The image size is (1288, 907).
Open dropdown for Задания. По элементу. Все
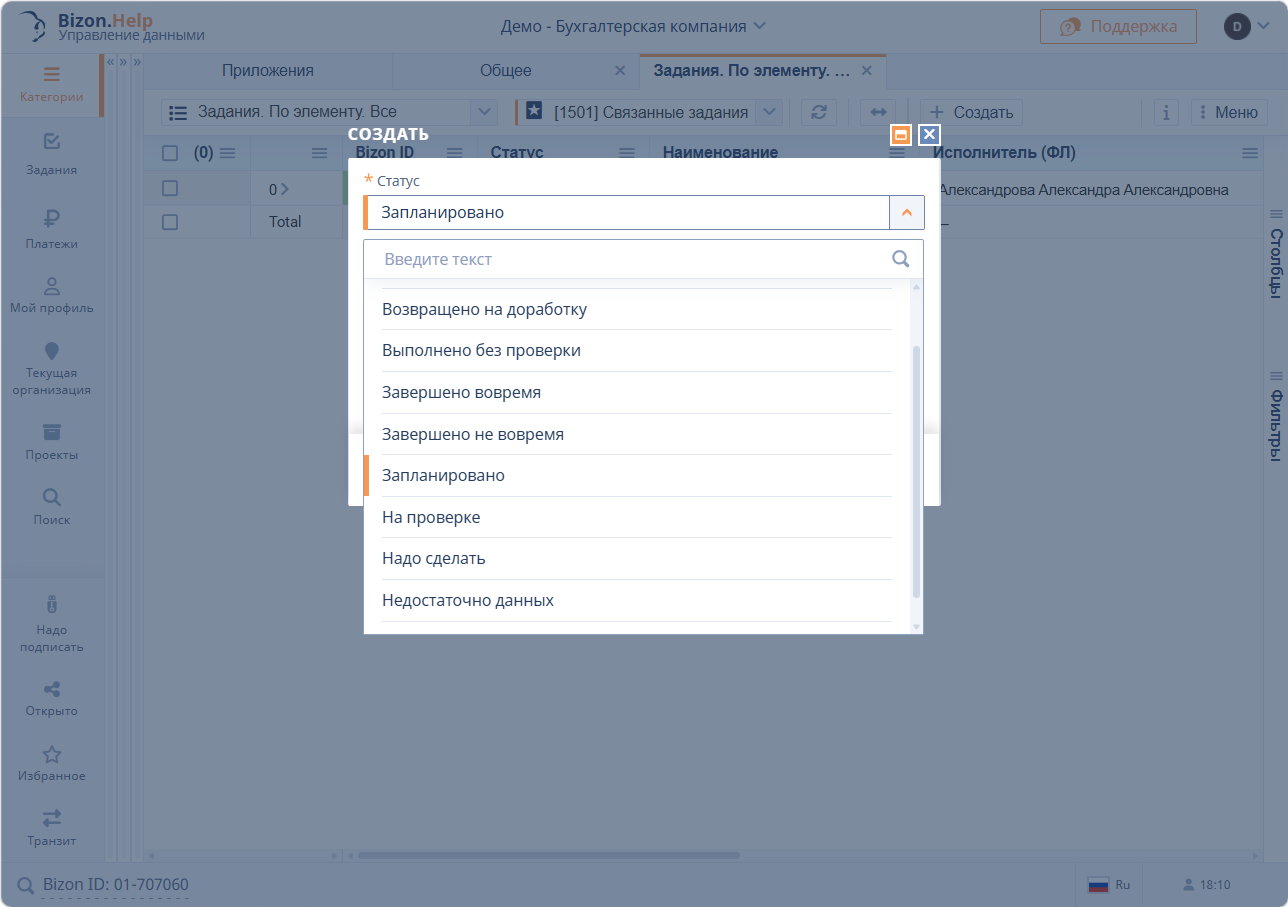(484, 112)
